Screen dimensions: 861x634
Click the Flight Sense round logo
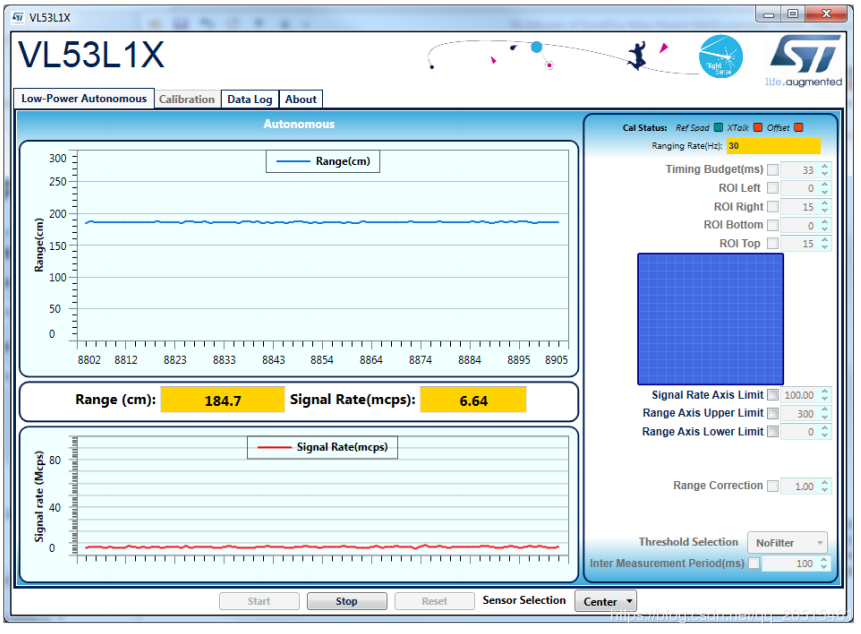pyautogui.click(x=720, y=56)
